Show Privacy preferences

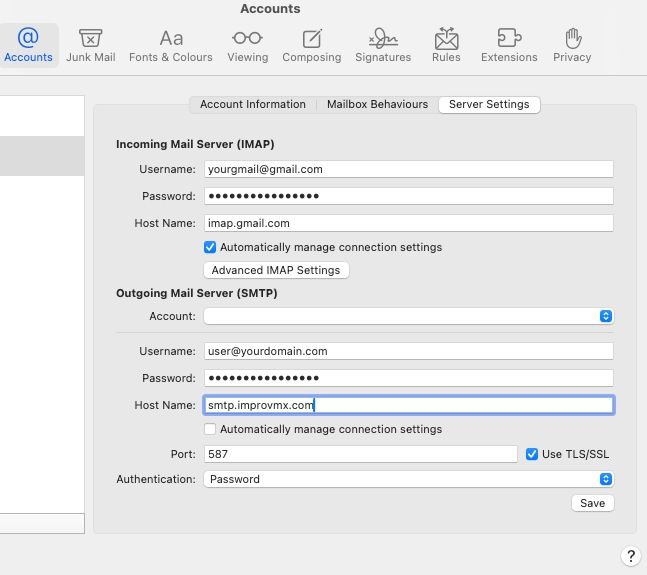[x=572, y=45]
